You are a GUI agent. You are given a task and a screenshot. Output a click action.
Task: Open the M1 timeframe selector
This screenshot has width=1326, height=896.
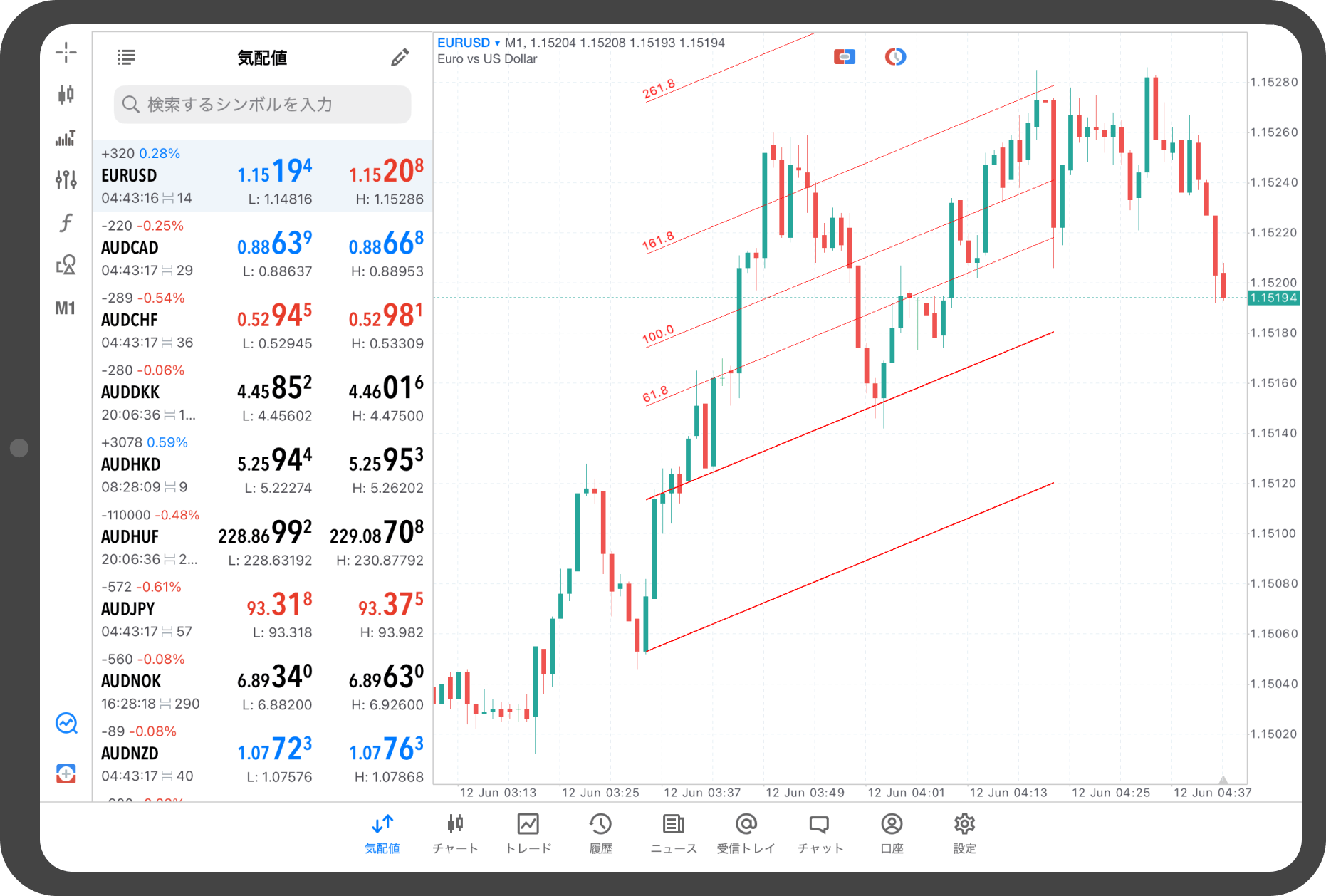tap(66, 308)
